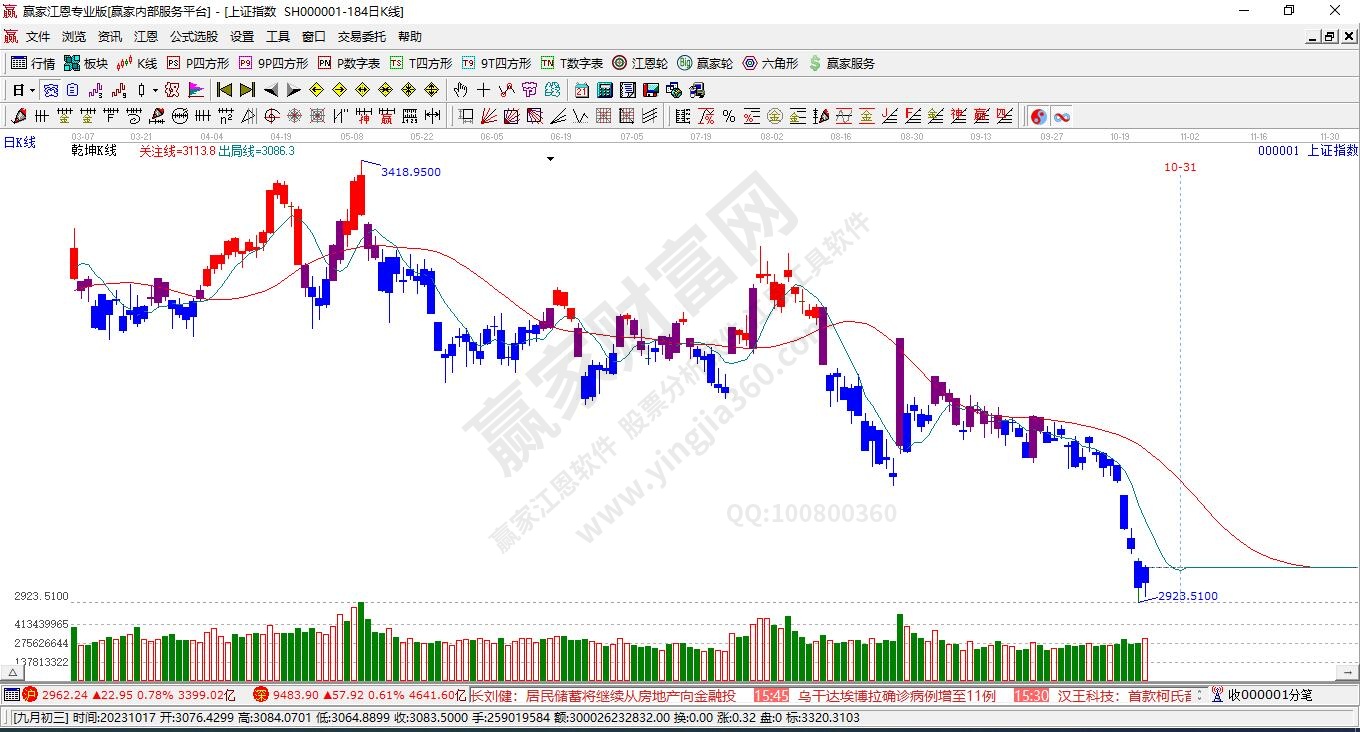Screen dimensions: 1360x732
Task: Click the red floppy disk save icon
Action: pos(651,90)
